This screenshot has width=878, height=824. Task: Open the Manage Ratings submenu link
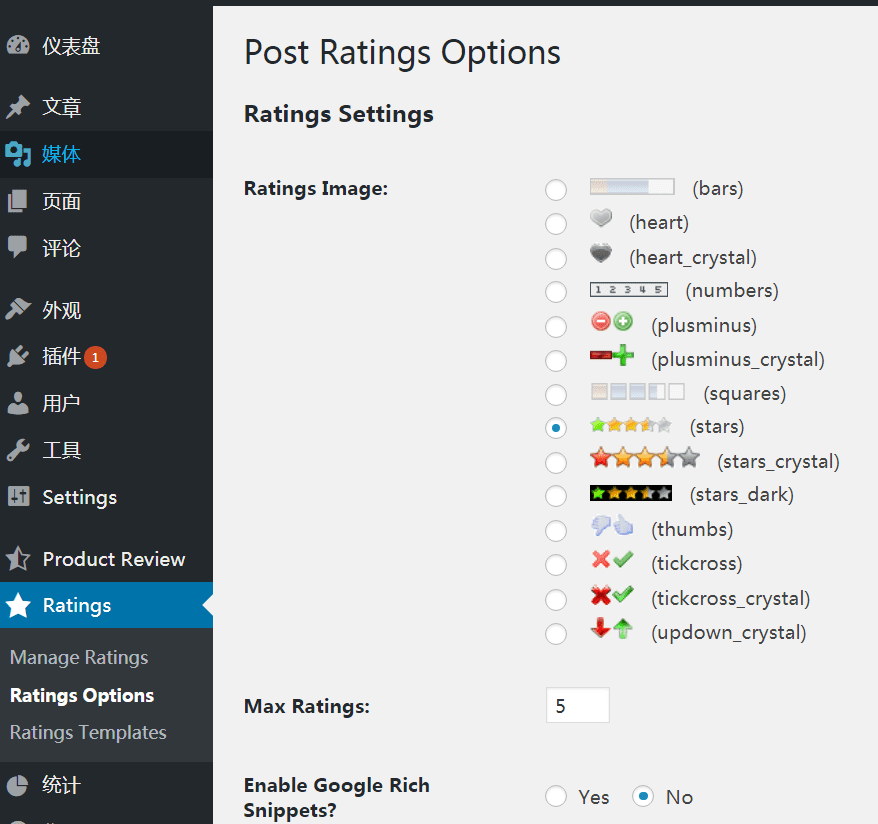pos(79,657)
